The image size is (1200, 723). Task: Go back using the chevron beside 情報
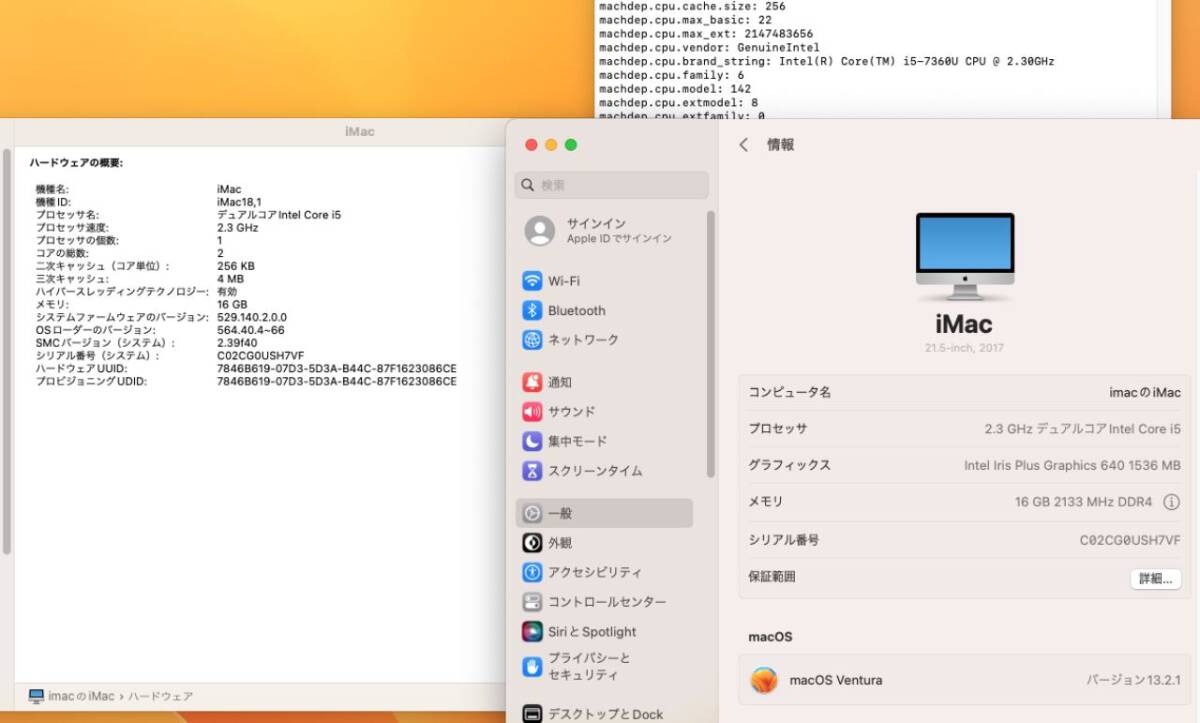743,145
